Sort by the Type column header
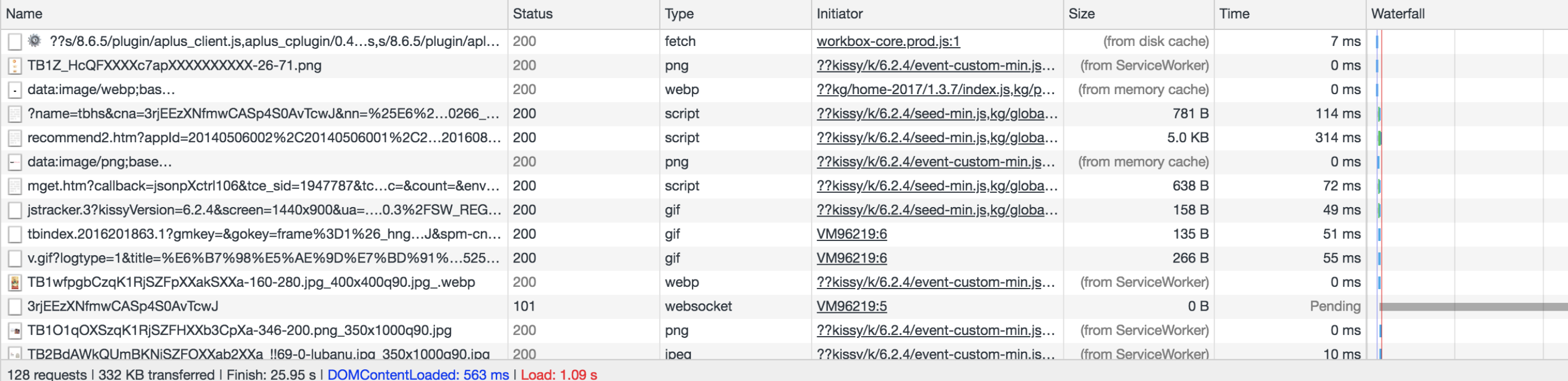 tap(679, 14)
